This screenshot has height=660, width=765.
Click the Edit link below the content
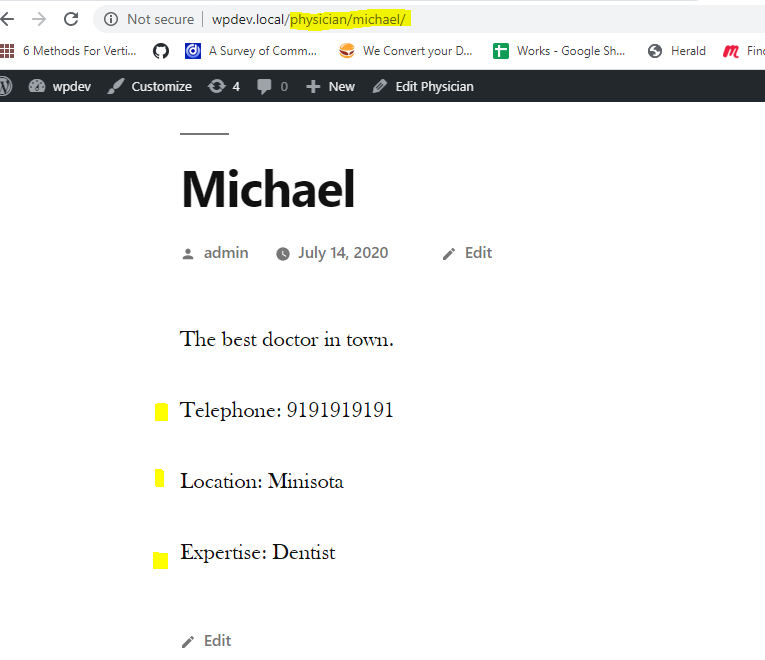[x=217, y=640]
